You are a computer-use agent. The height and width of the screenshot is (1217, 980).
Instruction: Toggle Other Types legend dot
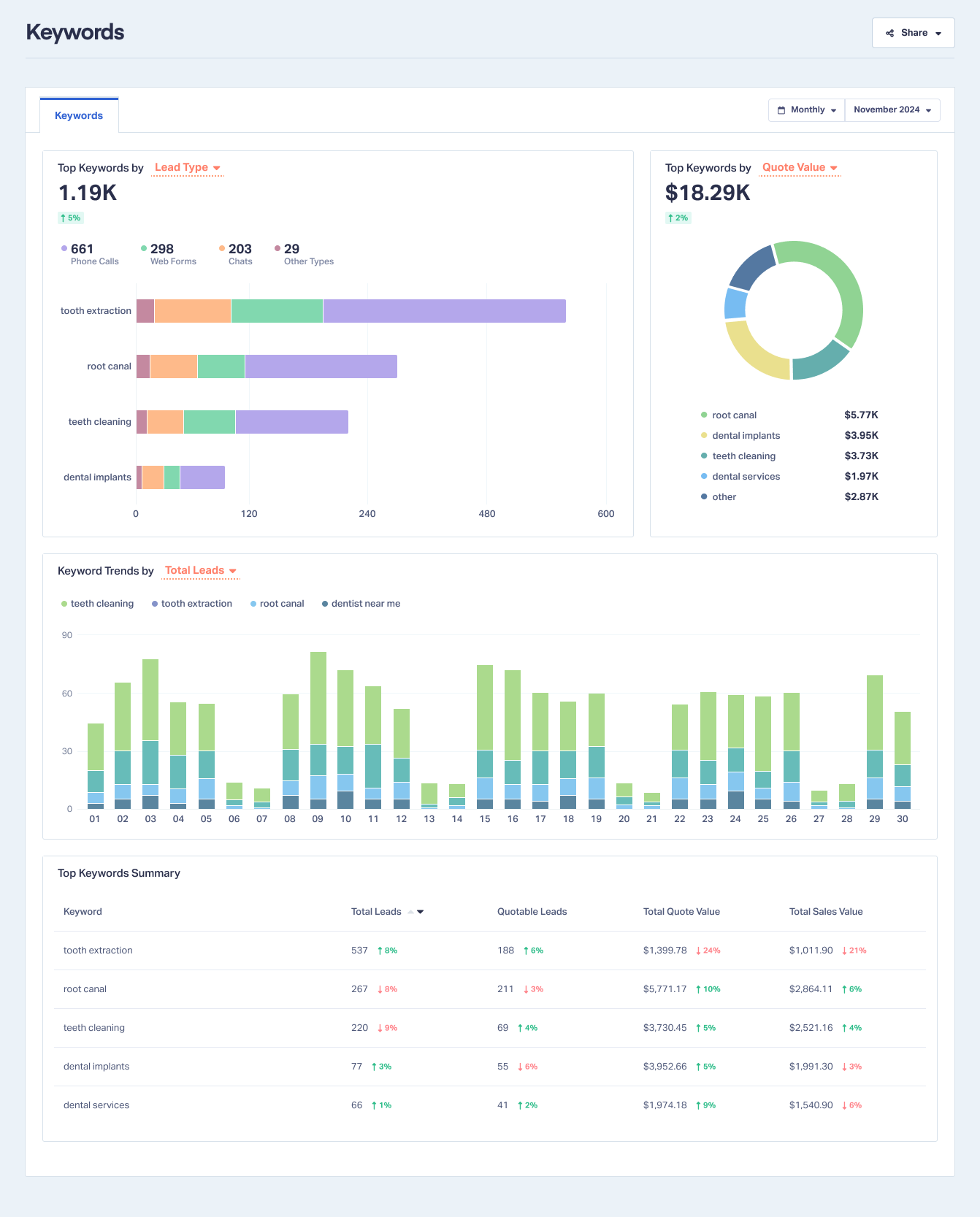pos(277,248)
